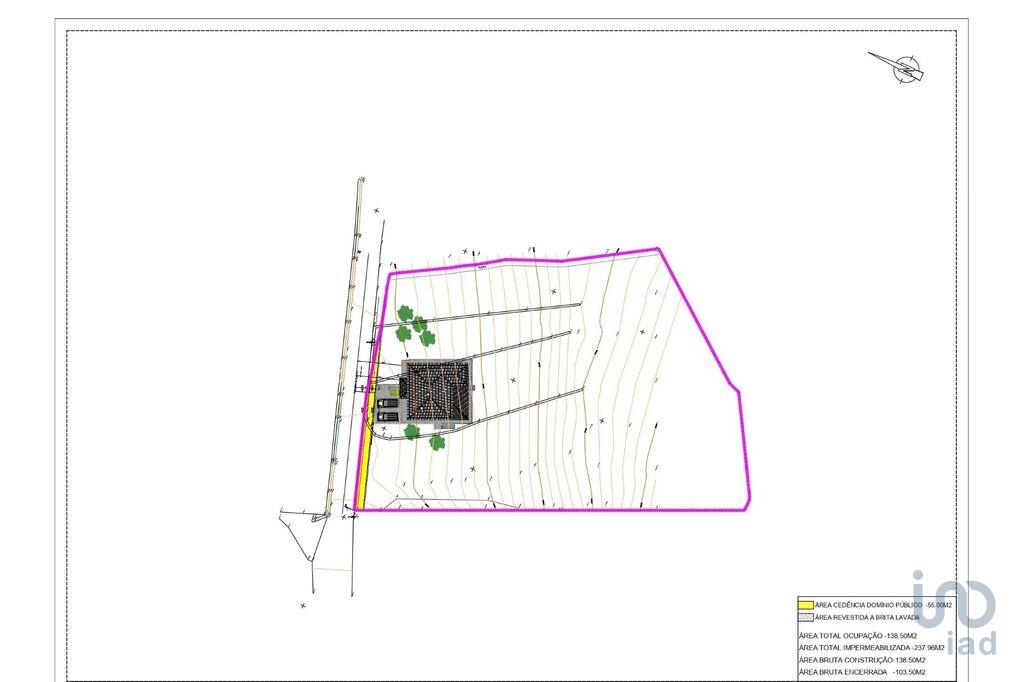This screenshot has height=682, width=1024.
Task: Click the iad watermark logo
Action: click(x=954, y=612)
